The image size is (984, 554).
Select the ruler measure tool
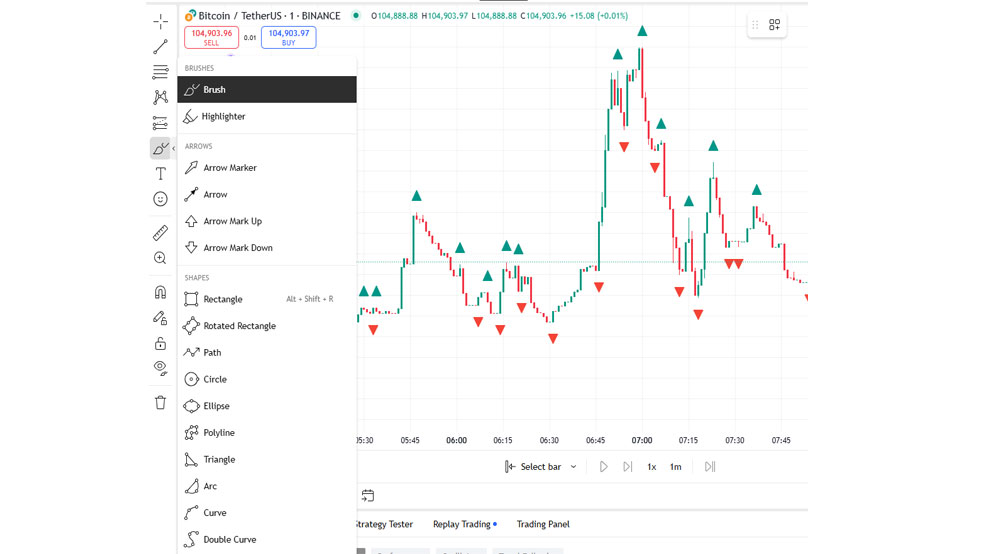(x=160, y=233)
